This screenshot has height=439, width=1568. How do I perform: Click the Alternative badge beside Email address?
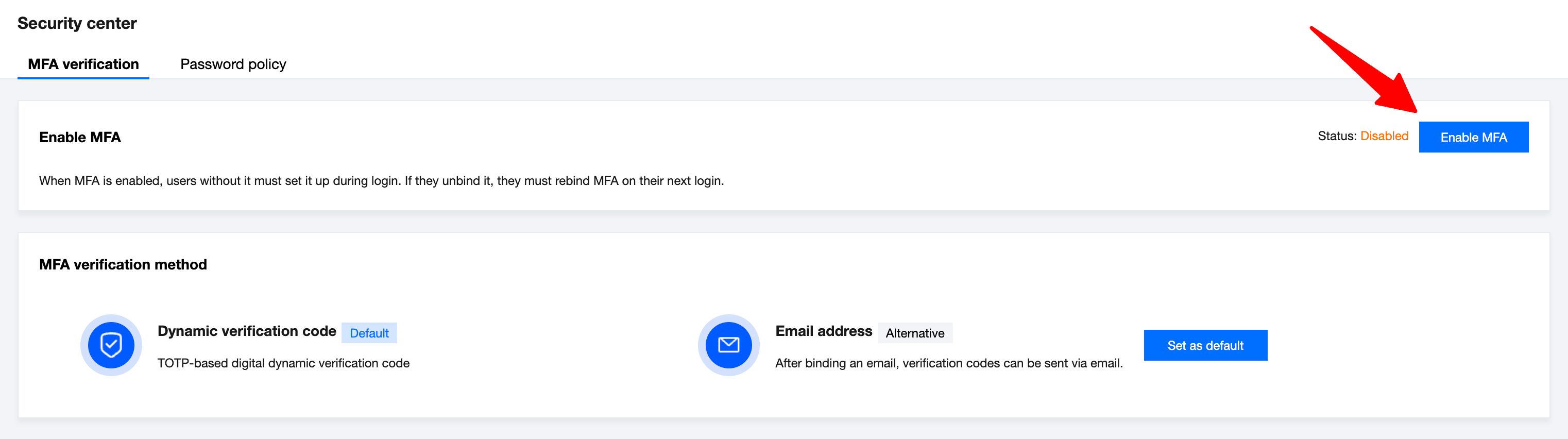914,333
